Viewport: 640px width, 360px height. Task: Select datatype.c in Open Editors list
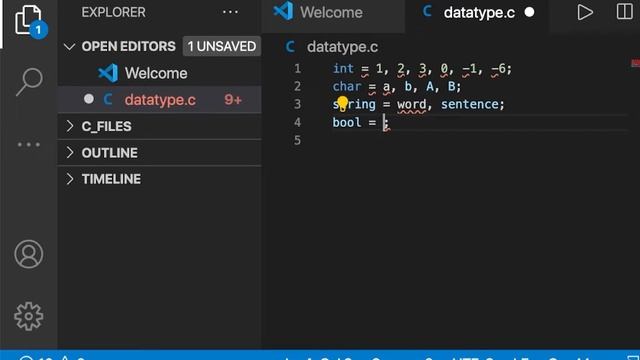click(160, 100)
